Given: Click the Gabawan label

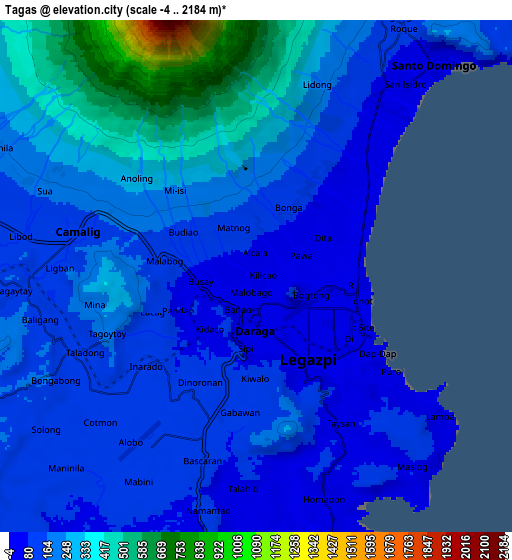Looking at the screenshot, I should (240, 413).
